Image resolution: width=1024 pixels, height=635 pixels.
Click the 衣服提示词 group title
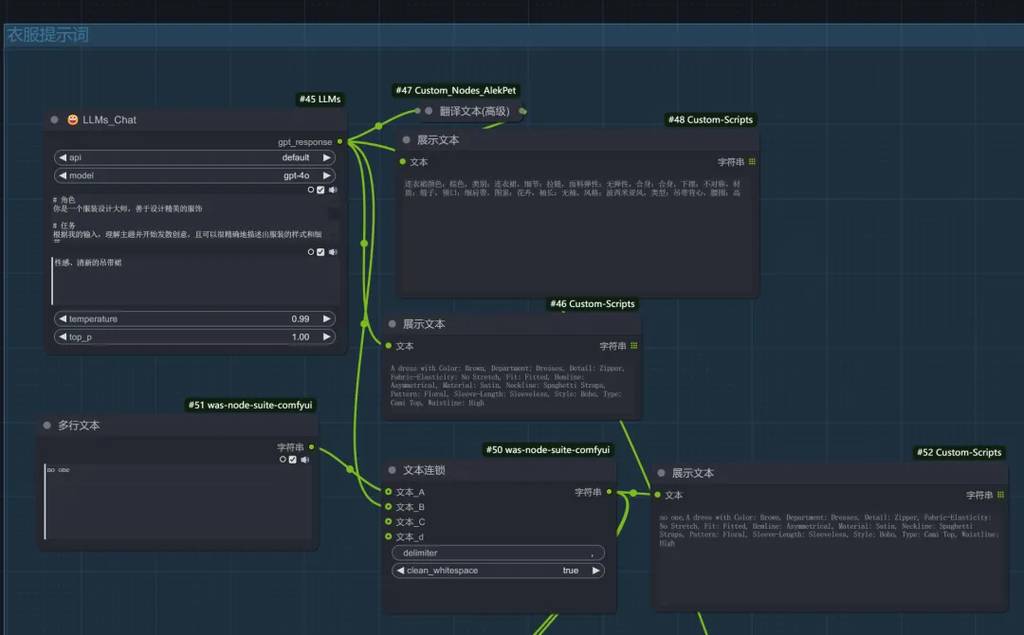48,35
